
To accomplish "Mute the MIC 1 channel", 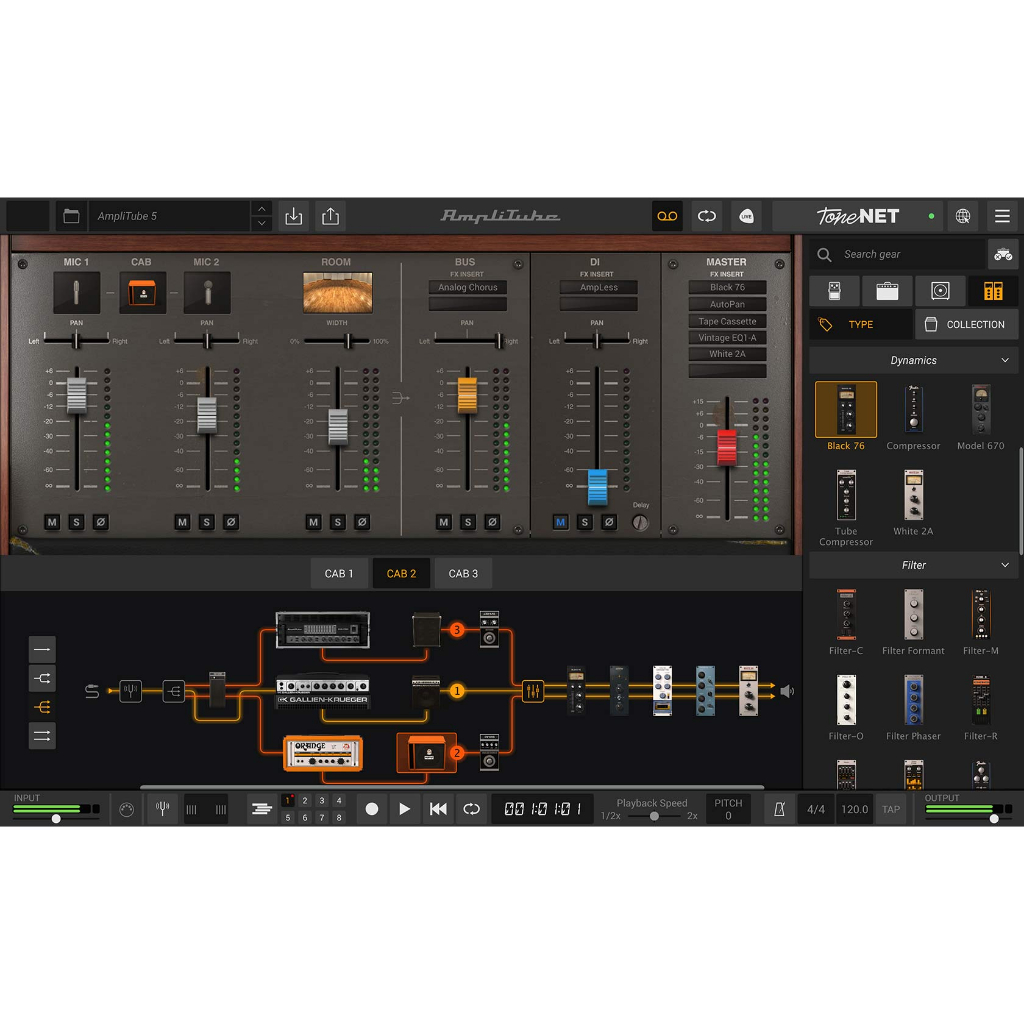I will (52, 522).
